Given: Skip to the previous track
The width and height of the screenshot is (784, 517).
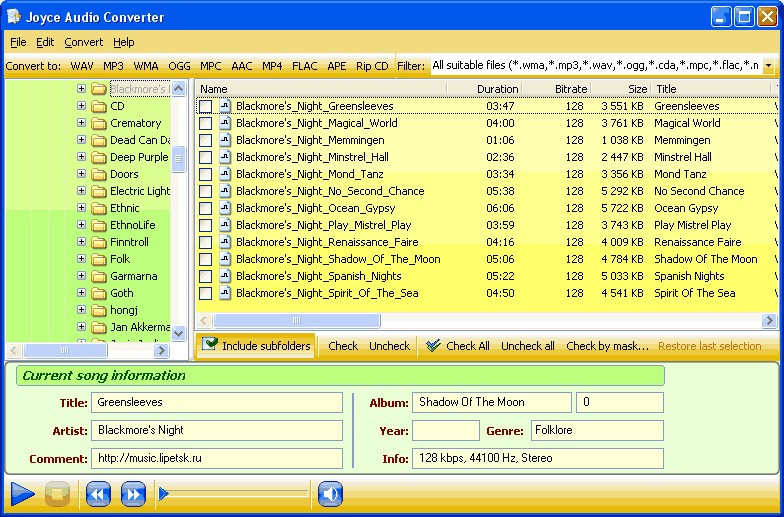Looking at the screenshot, I should (x=98, y=494).
